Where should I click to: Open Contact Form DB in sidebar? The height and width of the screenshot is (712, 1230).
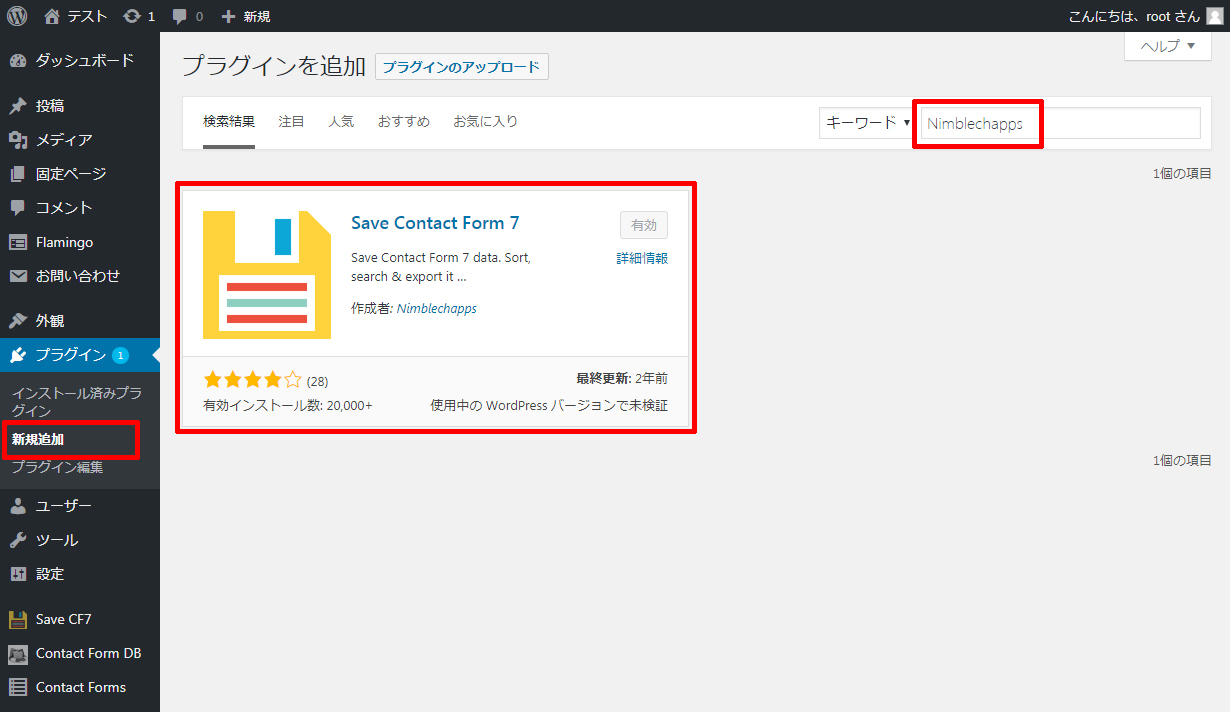[88, 653]
